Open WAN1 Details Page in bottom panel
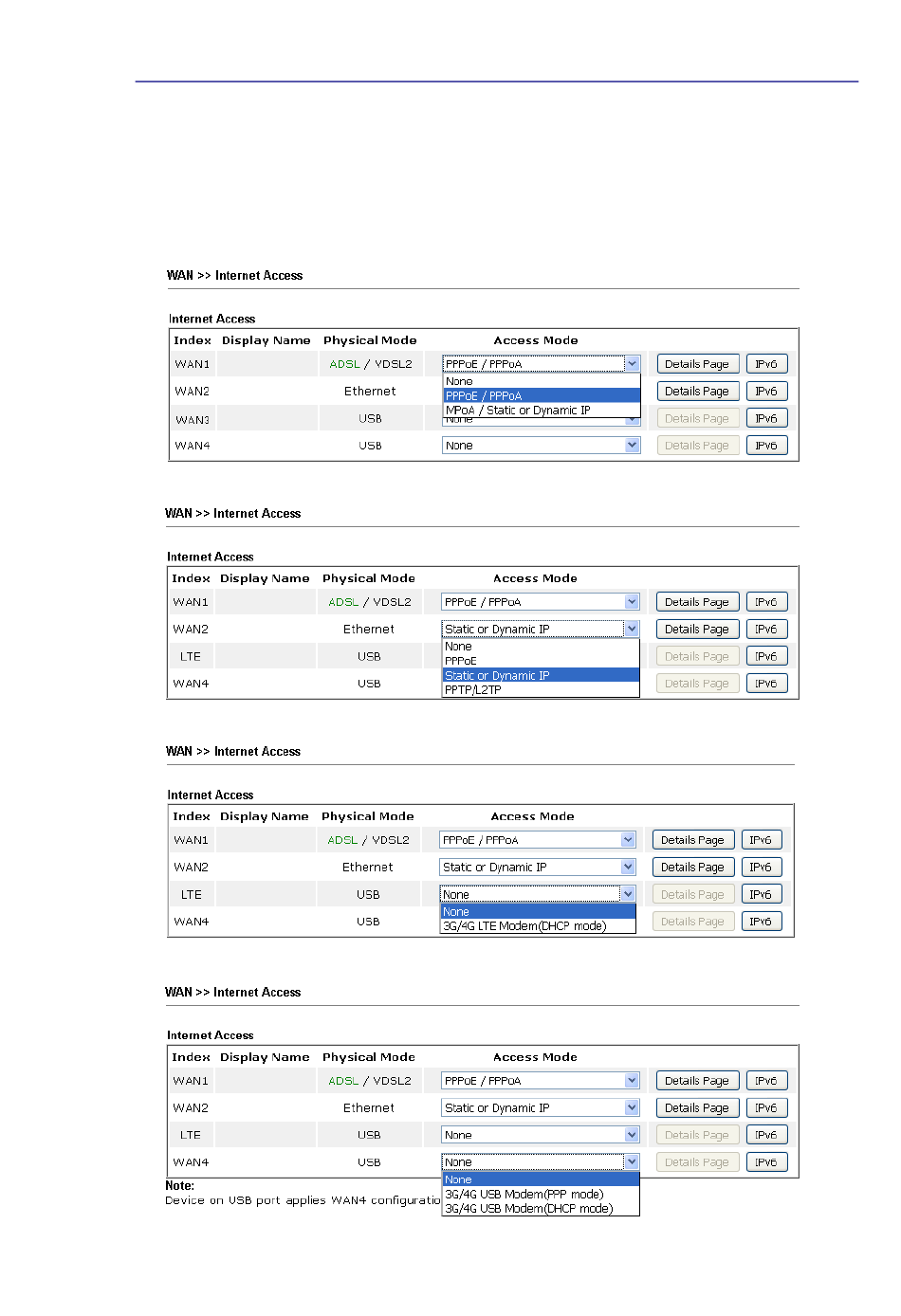The height and width of the screenshot is (1316, 901). tap(697, 1081)
